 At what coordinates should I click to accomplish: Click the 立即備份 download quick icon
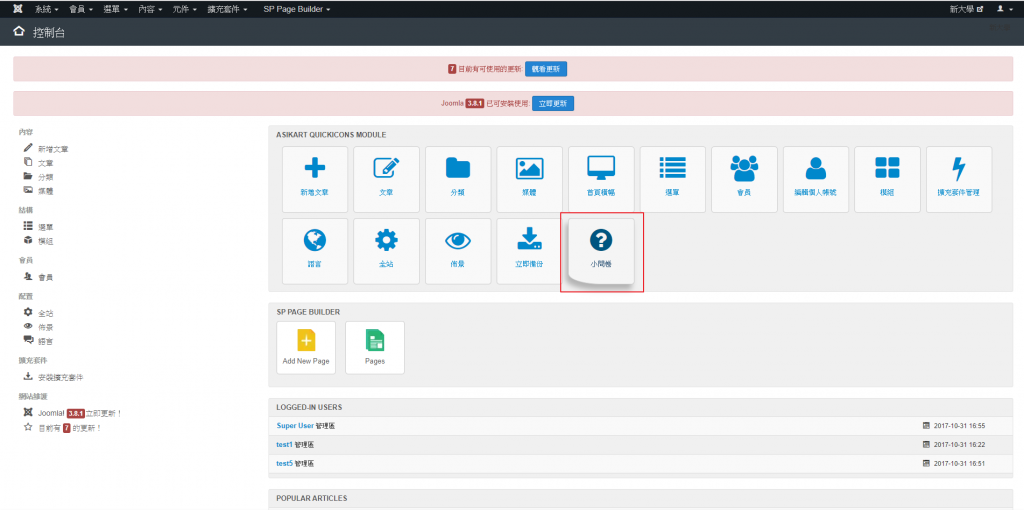[529, 250]
